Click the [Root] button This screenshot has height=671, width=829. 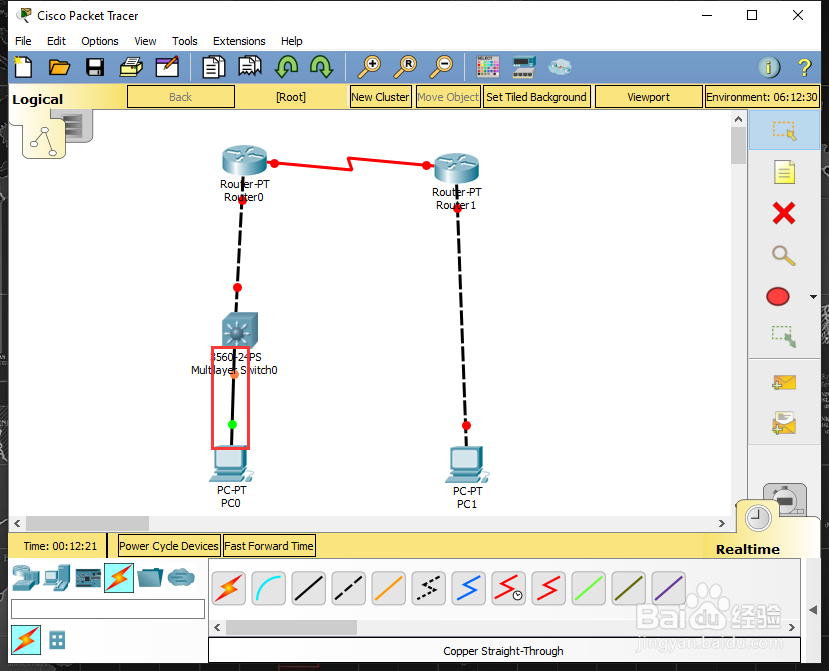(x=291, y=97)
